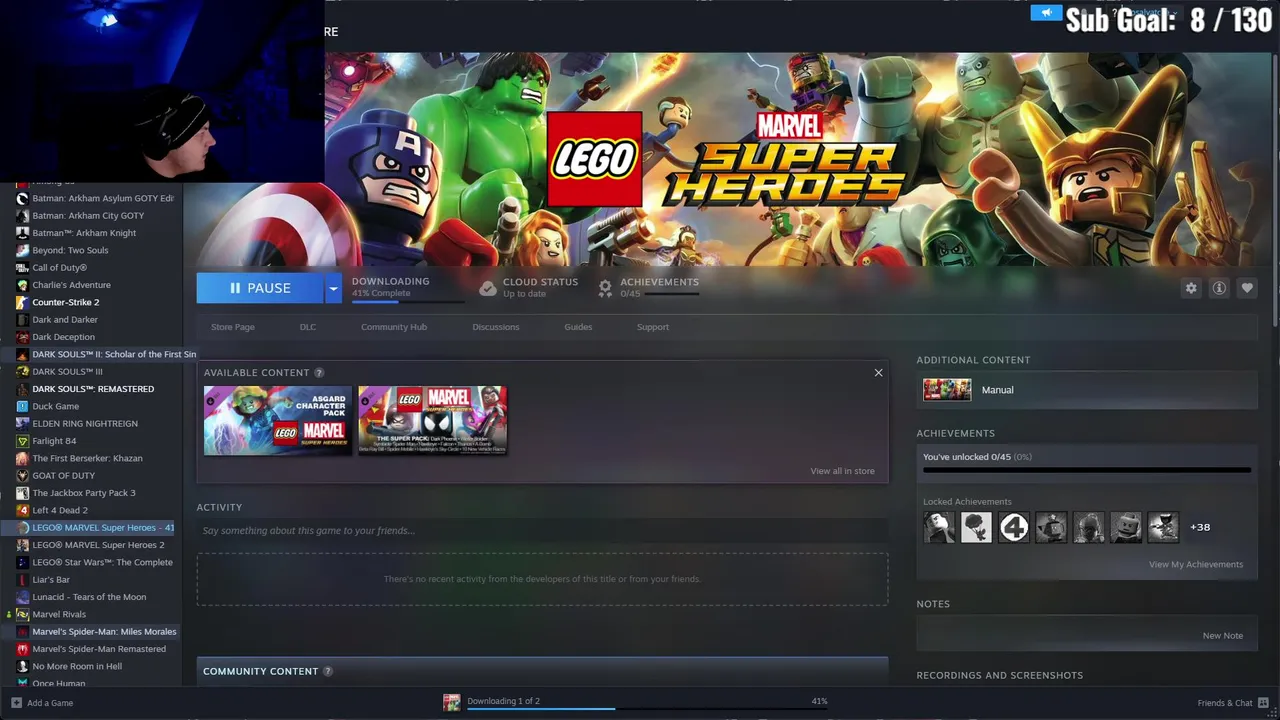This screenshot has height=720, width=1280.
Task: Open the game settings gear icon
Action: [x=1191, y=288]
